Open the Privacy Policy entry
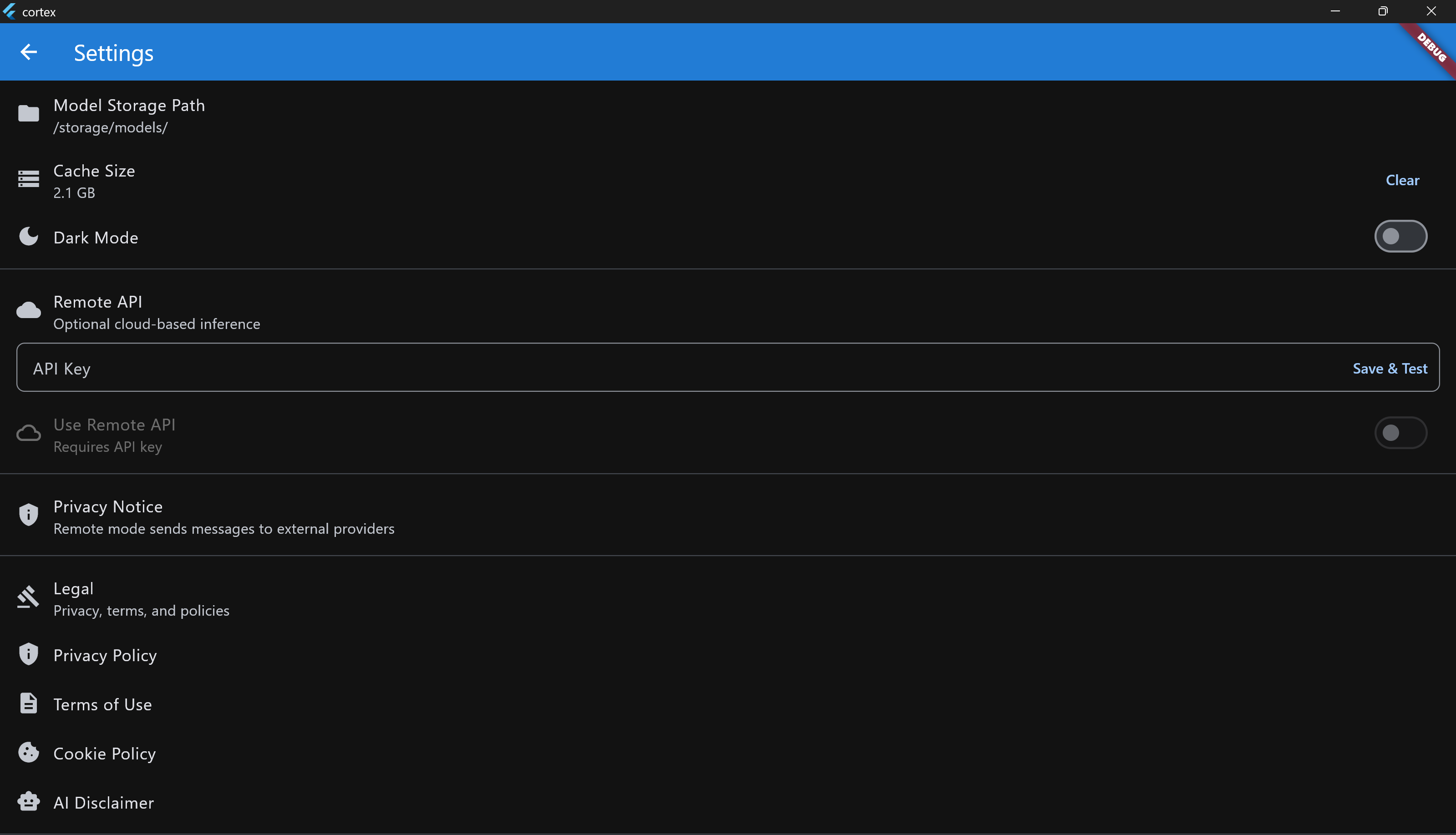The image size is (1456, 835). coord(105,655)
